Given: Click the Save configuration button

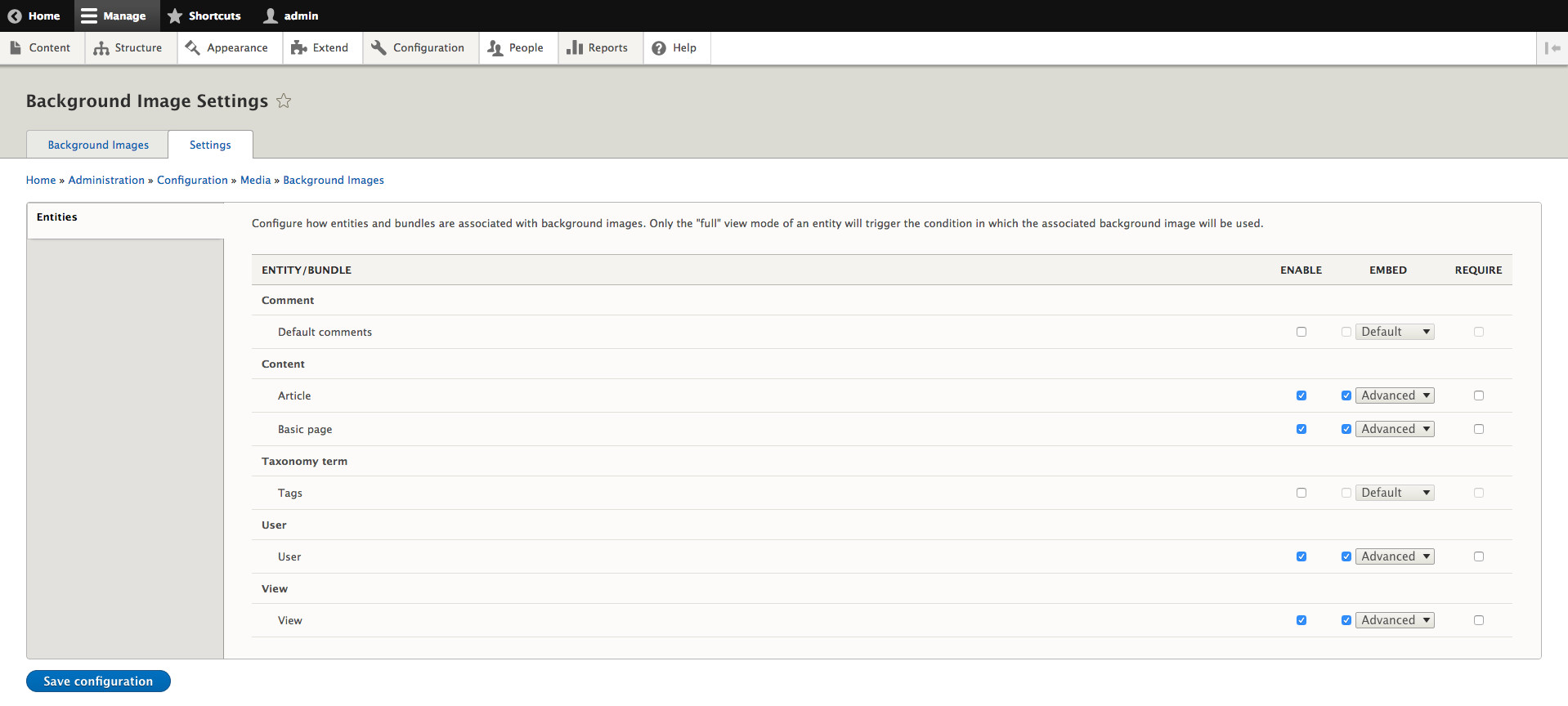Looking at the screenshot, I should tap(98, 681).
